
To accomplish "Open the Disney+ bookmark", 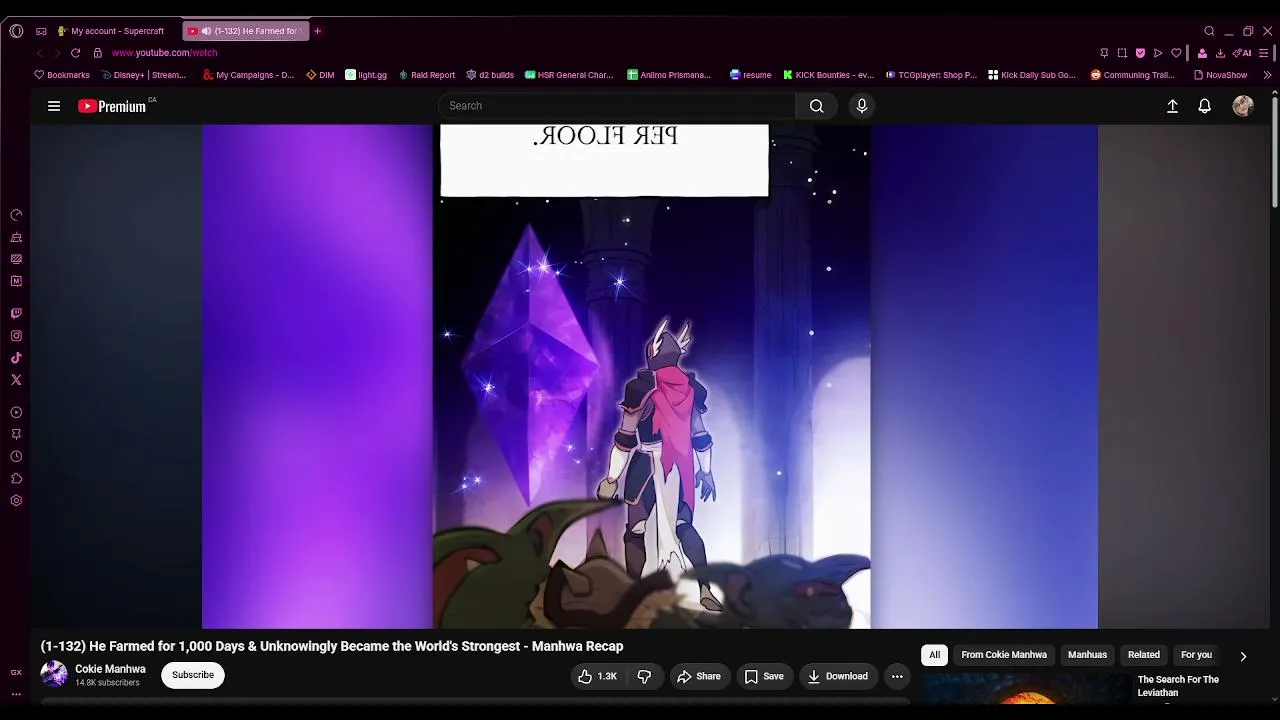I will pyautogui.click(x=144, y=75).
